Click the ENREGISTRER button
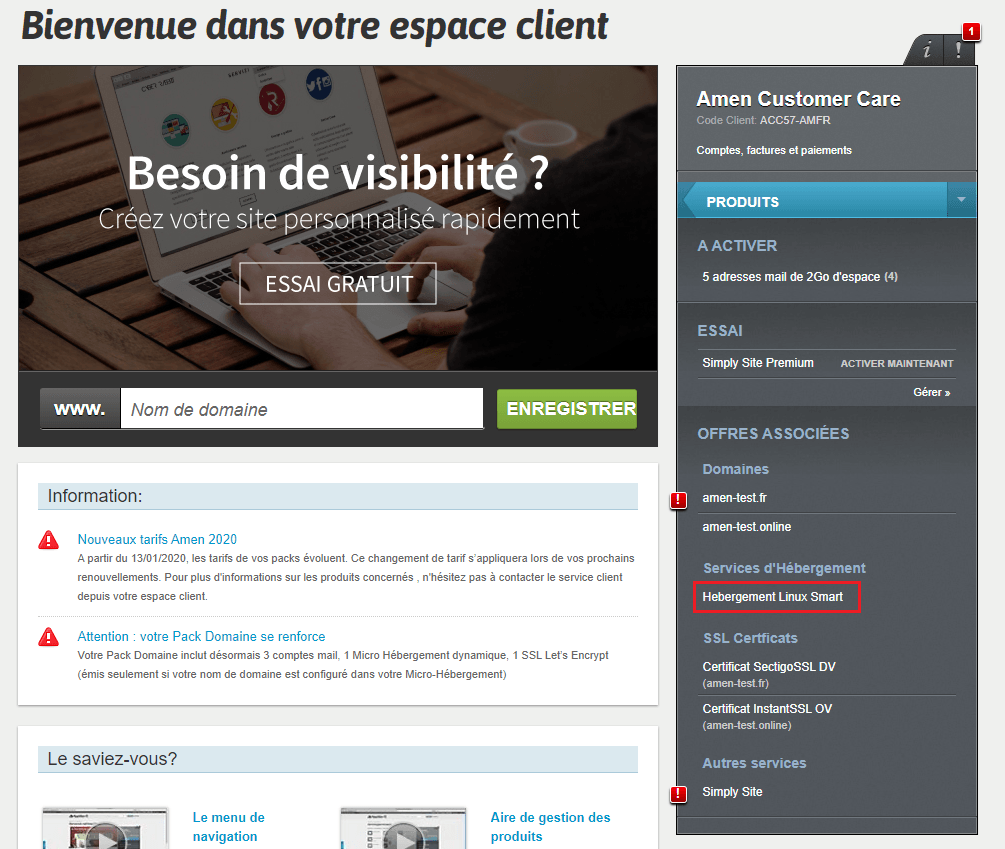 pos(567,409)
